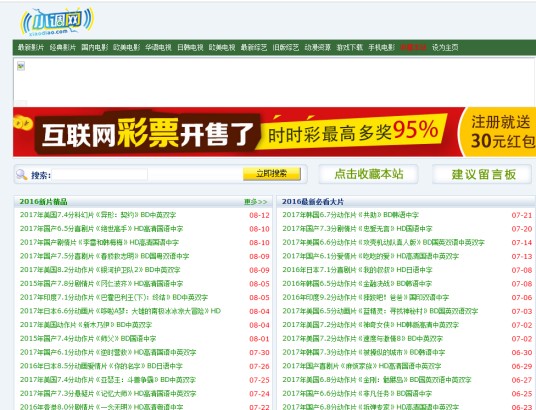Open 欧美电影 in navigation bar

tap(126, 48)
